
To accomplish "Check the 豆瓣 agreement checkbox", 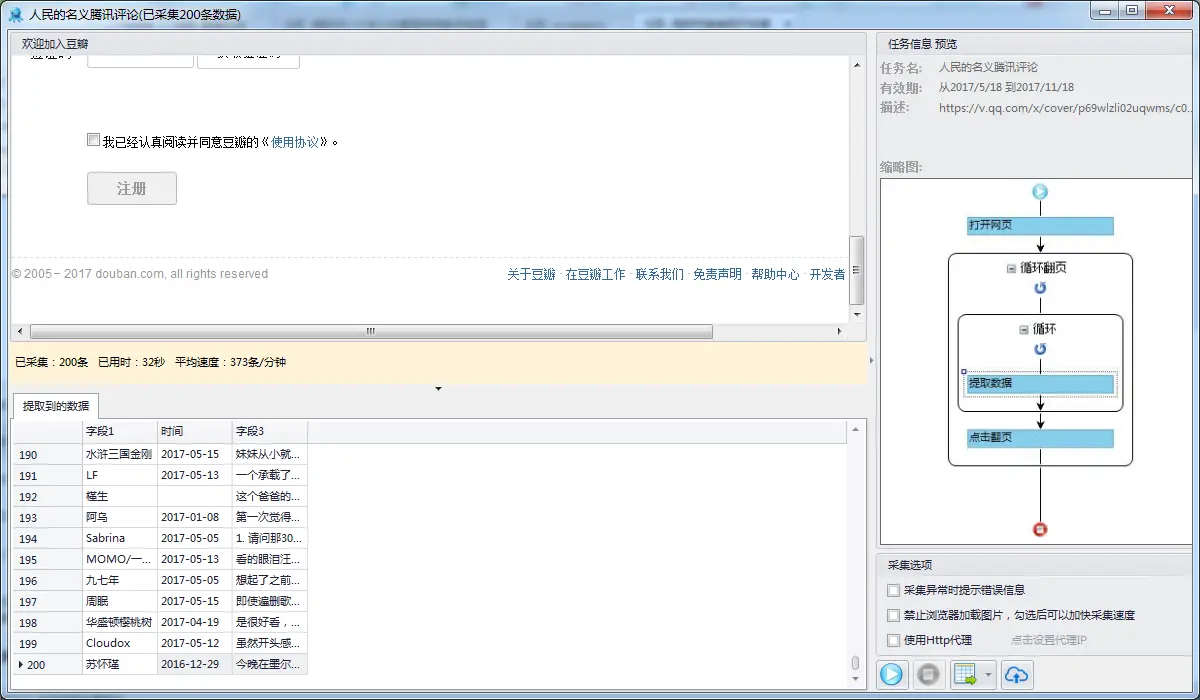I will click(93, 141).
